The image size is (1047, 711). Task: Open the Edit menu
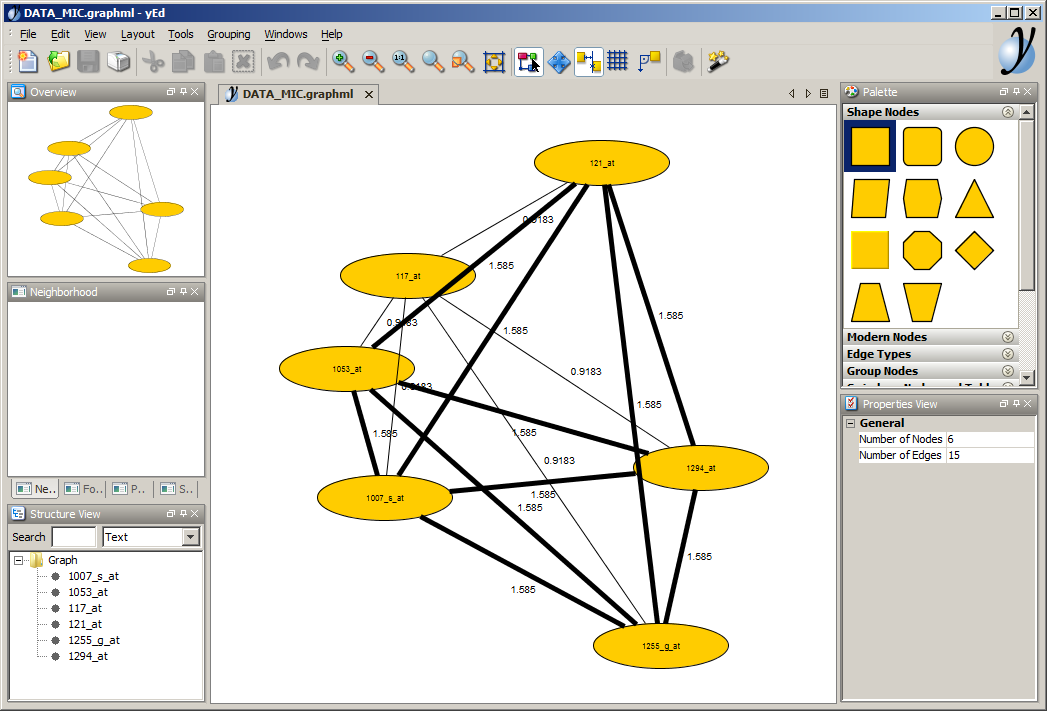[60, 34]
